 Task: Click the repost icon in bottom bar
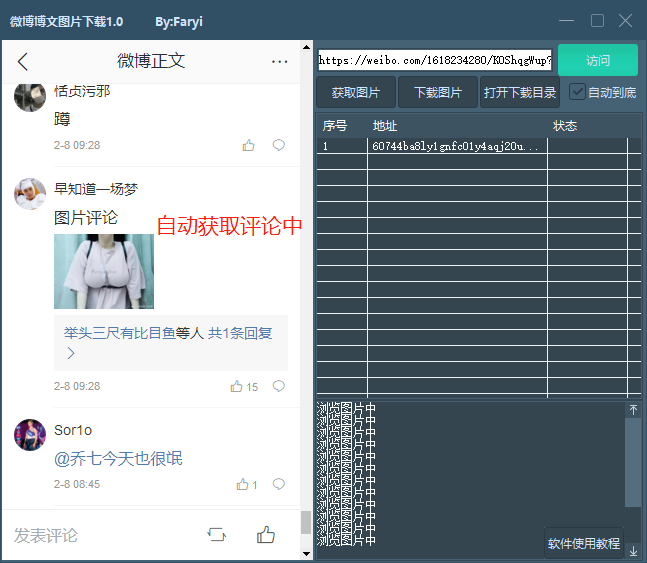216,535
